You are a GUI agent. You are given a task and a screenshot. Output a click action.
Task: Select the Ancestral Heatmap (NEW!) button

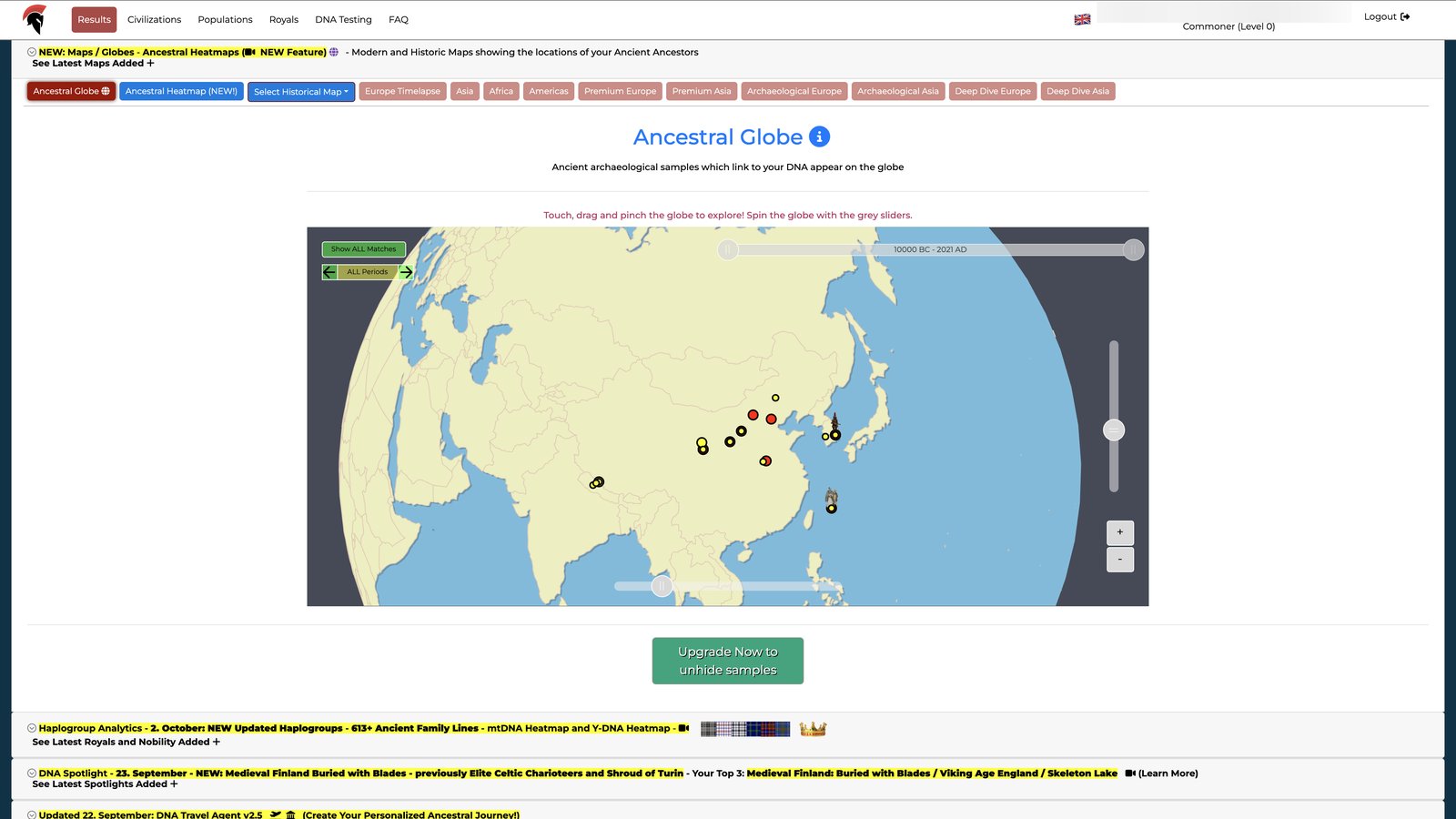pos(181,91)
